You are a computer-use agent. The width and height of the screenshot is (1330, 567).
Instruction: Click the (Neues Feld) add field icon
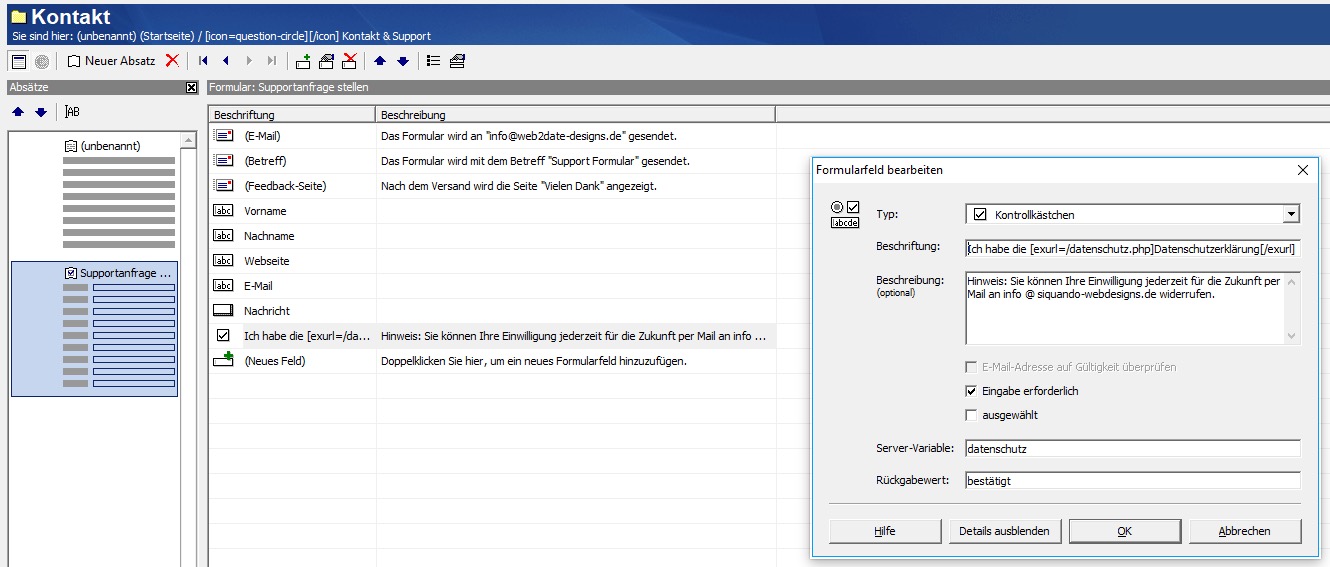pyautogui.click(x=224, y=360)
